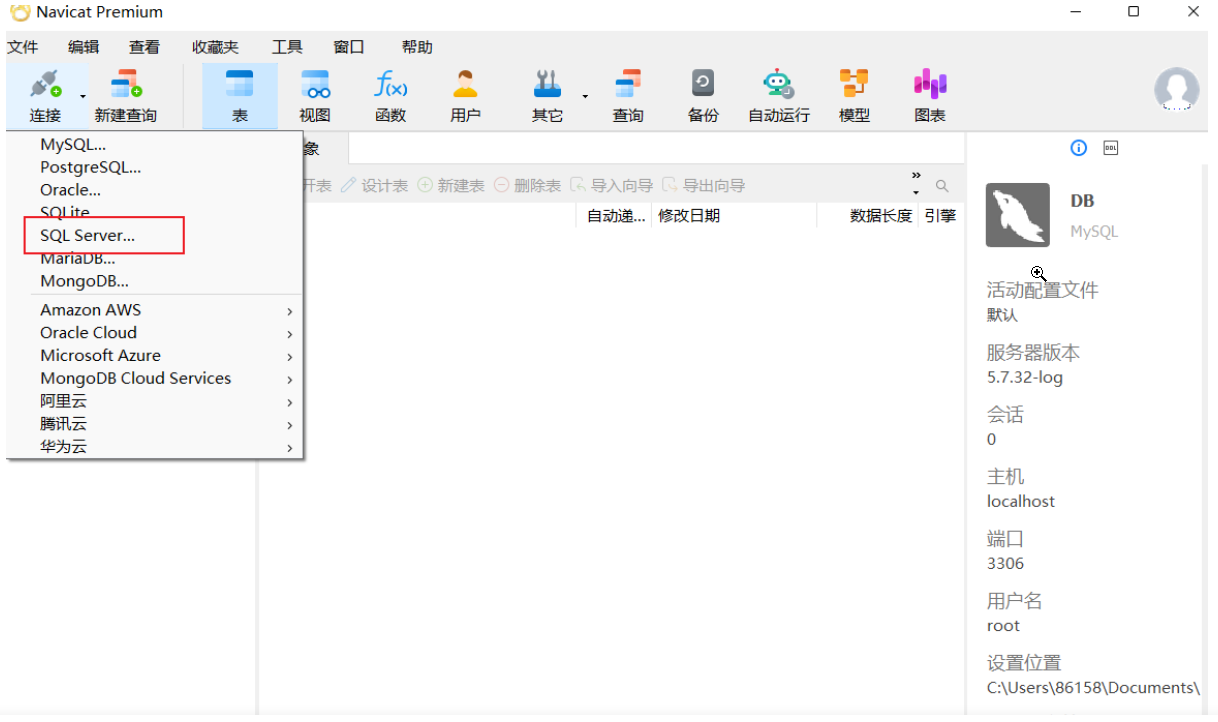Open the 帮助 menu
This screenshot has width=1218, height=722.
tap(417, 47)
